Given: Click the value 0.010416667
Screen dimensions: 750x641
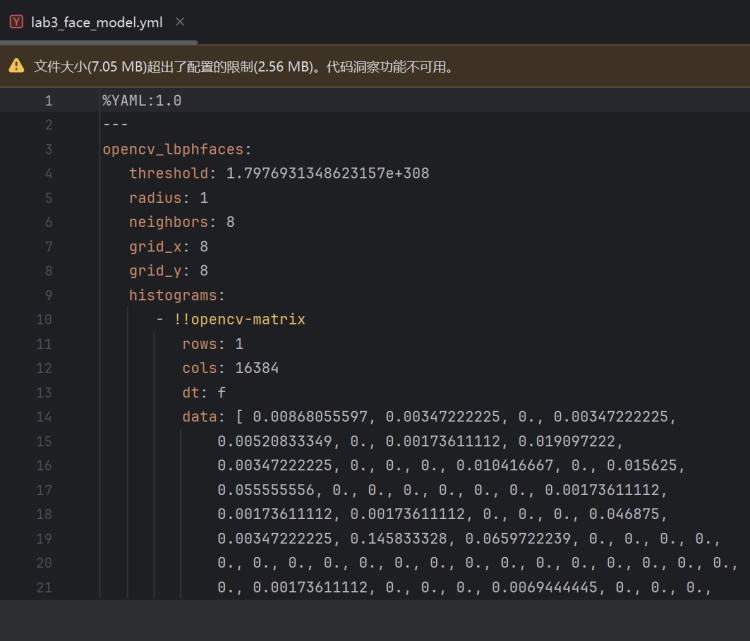Looking at the screenshot, I should [505, 465].
